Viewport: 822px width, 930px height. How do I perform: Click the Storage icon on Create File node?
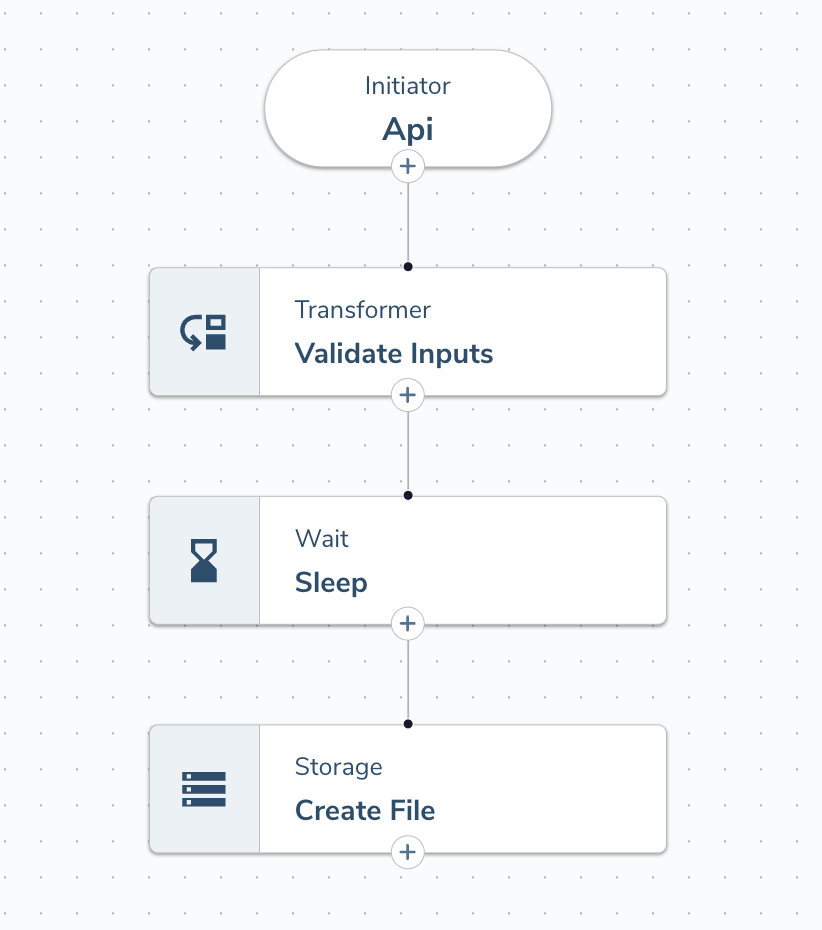pos(204,789)
